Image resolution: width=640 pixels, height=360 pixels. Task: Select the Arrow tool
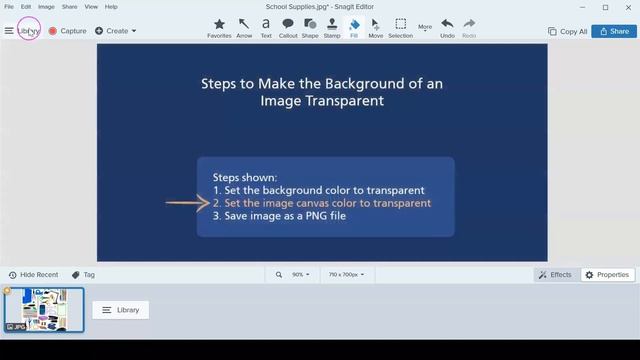tap(244, 29)
